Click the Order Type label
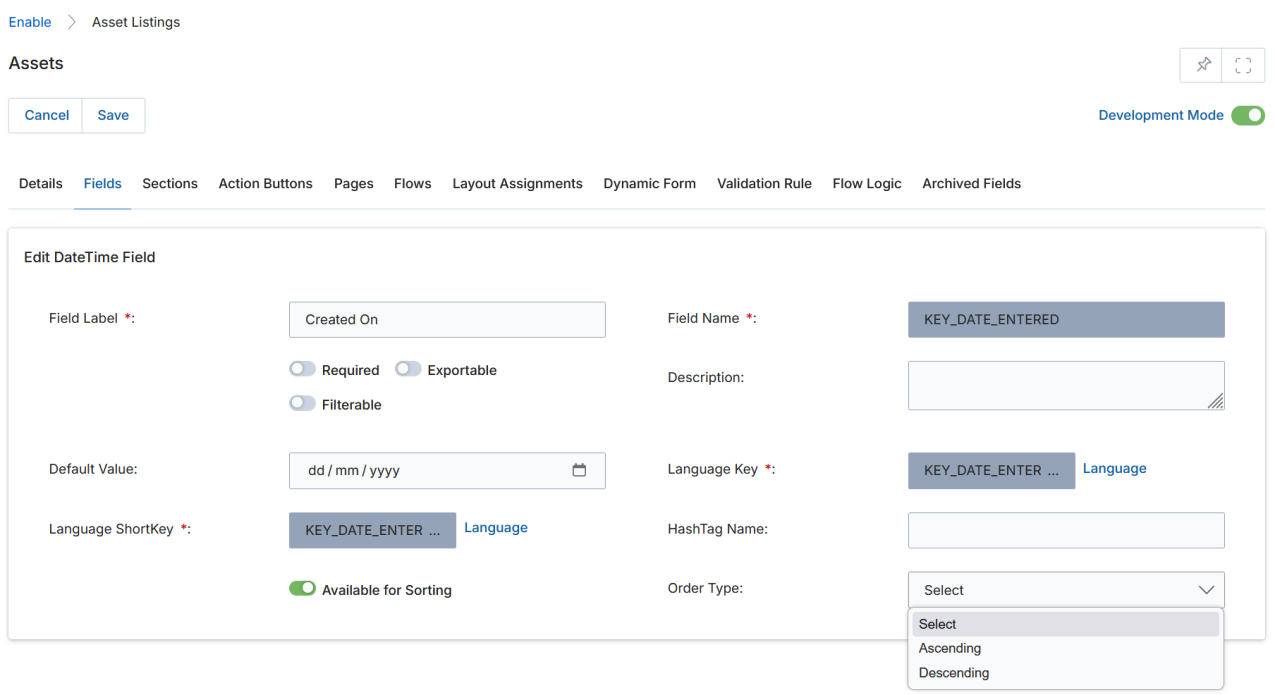Screen dimensions: 1275x695 click(x=706, y=588)
